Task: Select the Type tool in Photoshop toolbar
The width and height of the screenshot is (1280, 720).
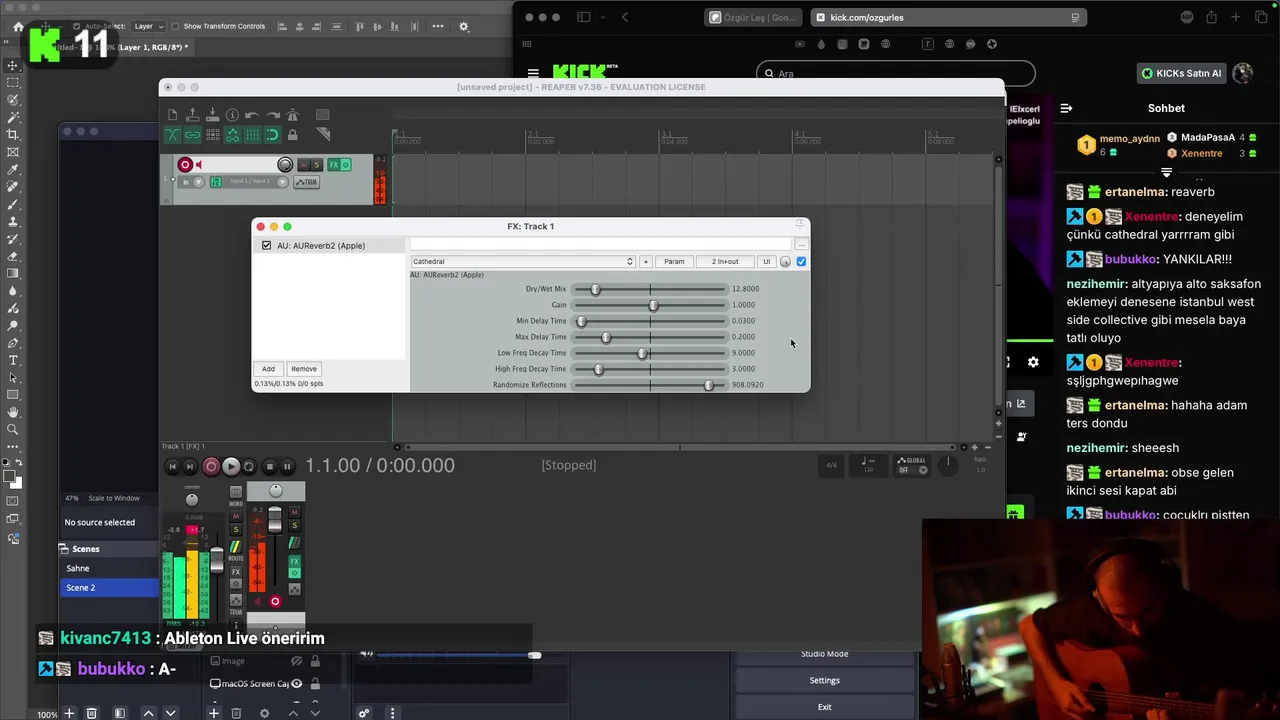Action: [x=13, y=360]
